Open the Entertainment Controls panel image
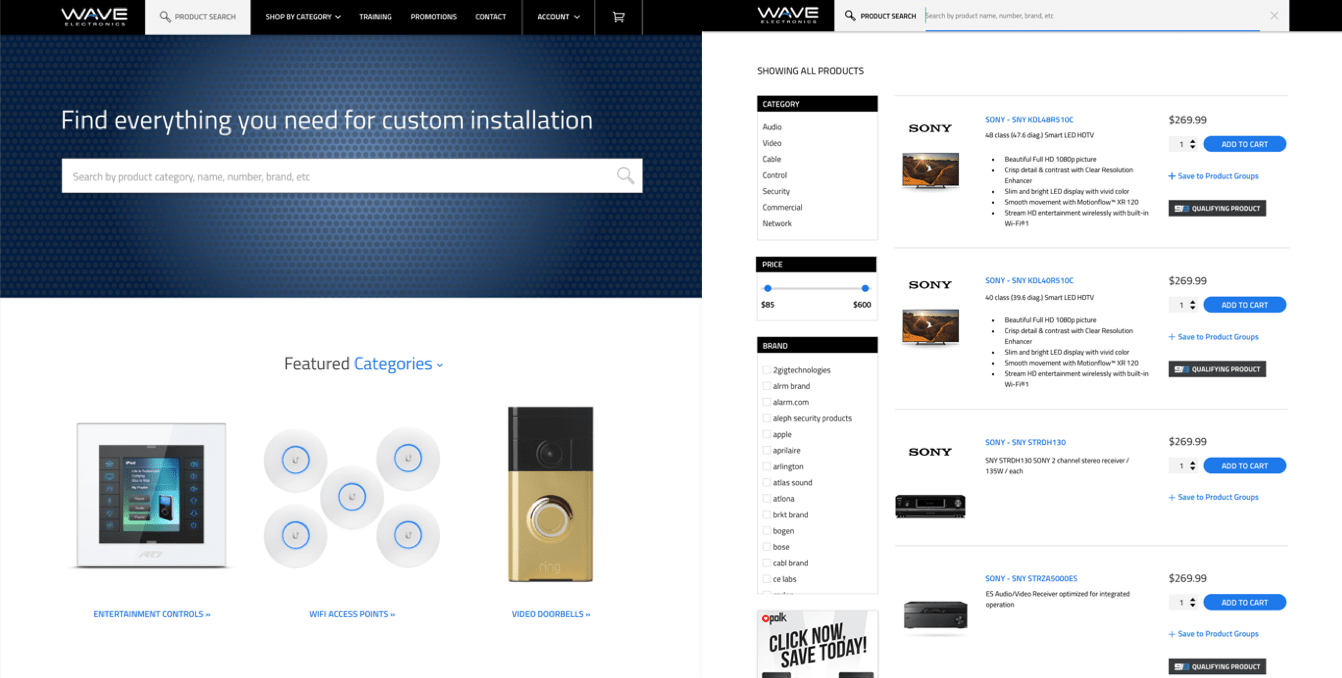Viewport: 1342px width, 678px height. point(152,495)
